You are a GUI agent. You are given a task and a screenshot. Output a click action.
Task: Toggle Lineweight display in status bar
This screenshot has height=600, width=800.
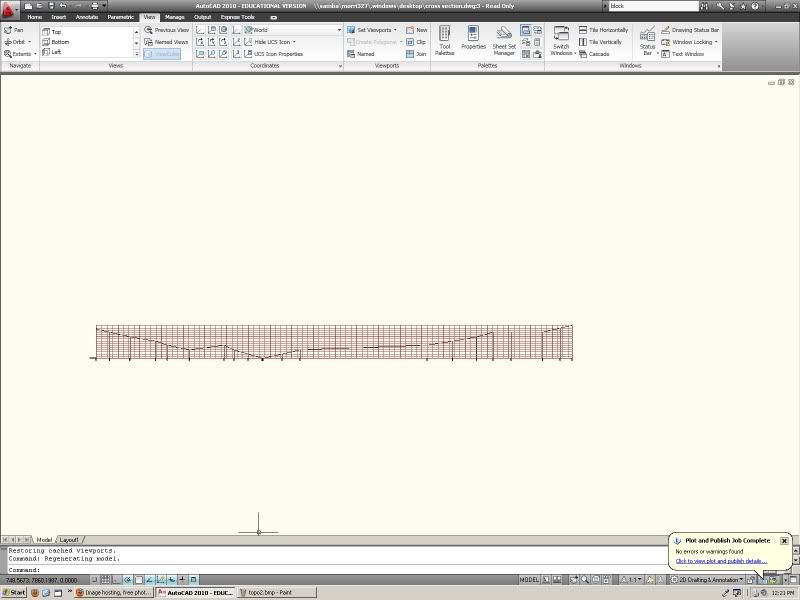coord(183,580)
